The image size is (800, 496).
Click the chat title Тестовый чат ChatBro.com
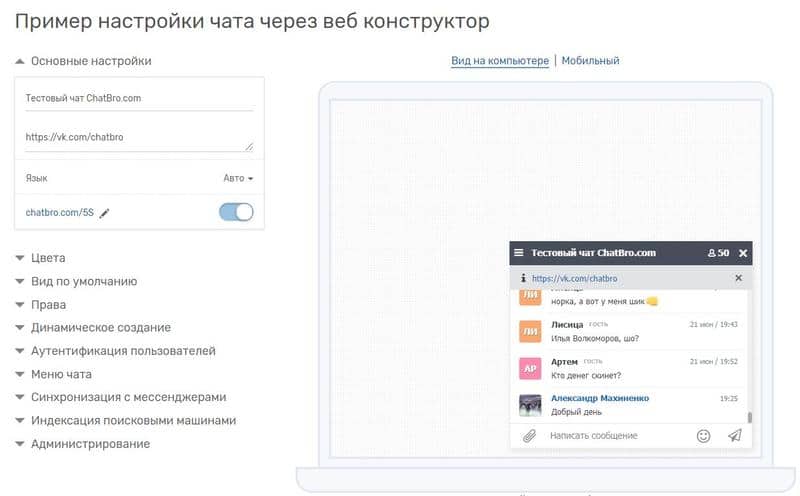pos(593,253)
